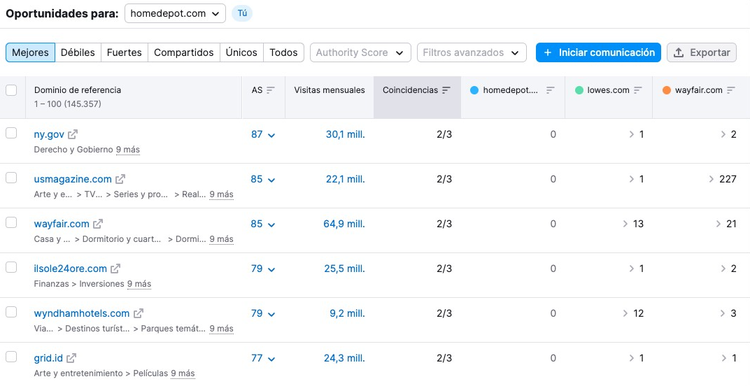Show 9 más categories for grid.id

click(183, 374)
